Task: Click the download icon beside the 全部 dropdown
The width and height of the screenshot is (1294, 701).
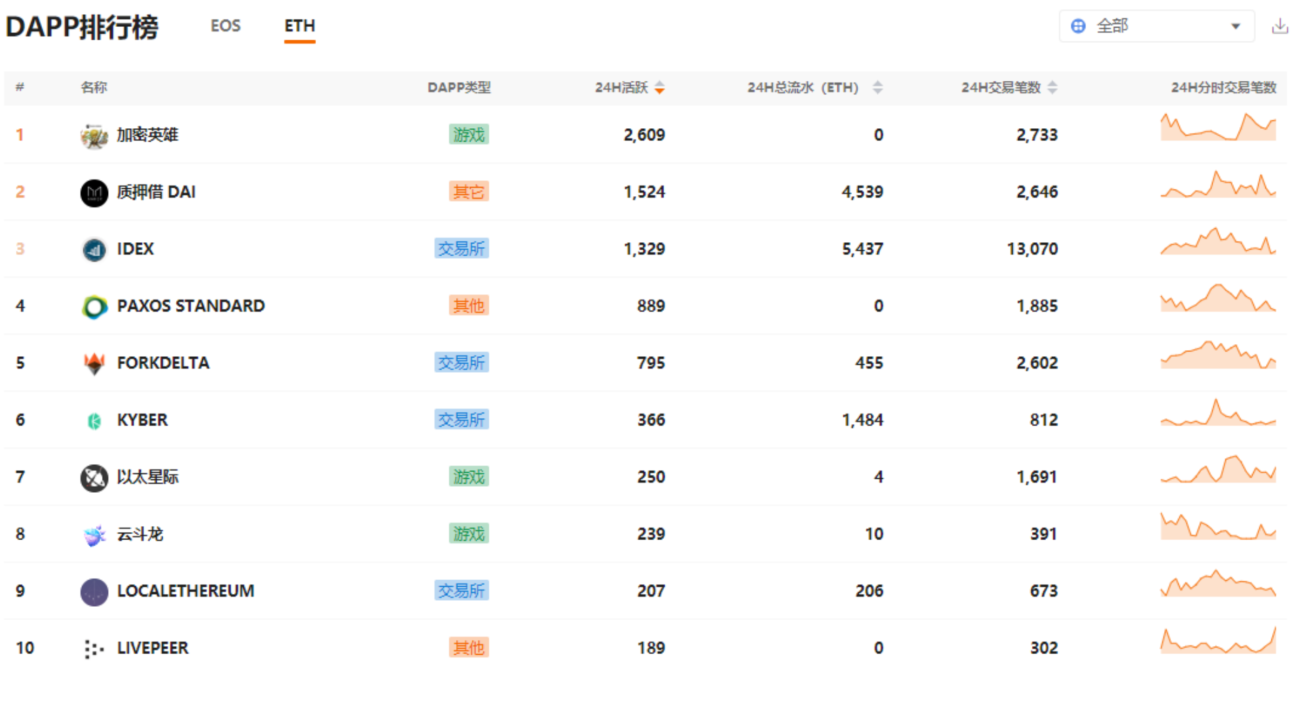Action: click(x=1279, y=27)
